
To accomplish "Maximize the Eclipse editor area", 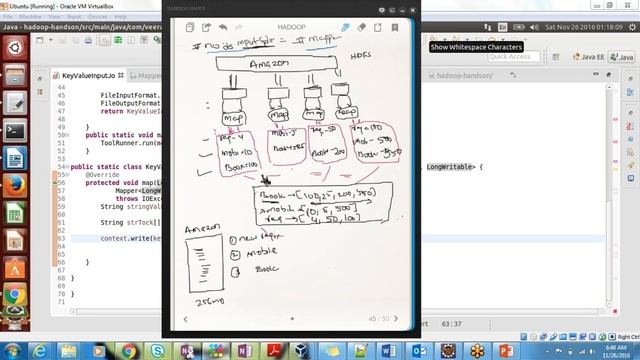I will coord(609,74).
